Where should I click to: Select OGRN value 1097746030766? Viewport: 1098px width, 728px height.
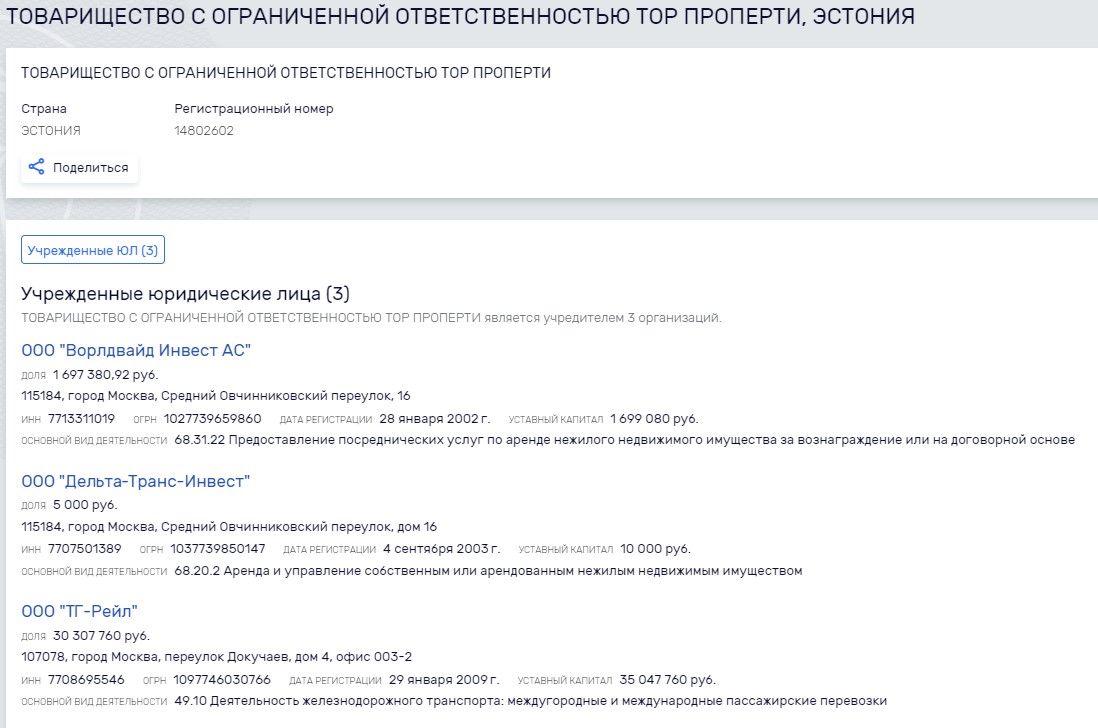[222, 680]
